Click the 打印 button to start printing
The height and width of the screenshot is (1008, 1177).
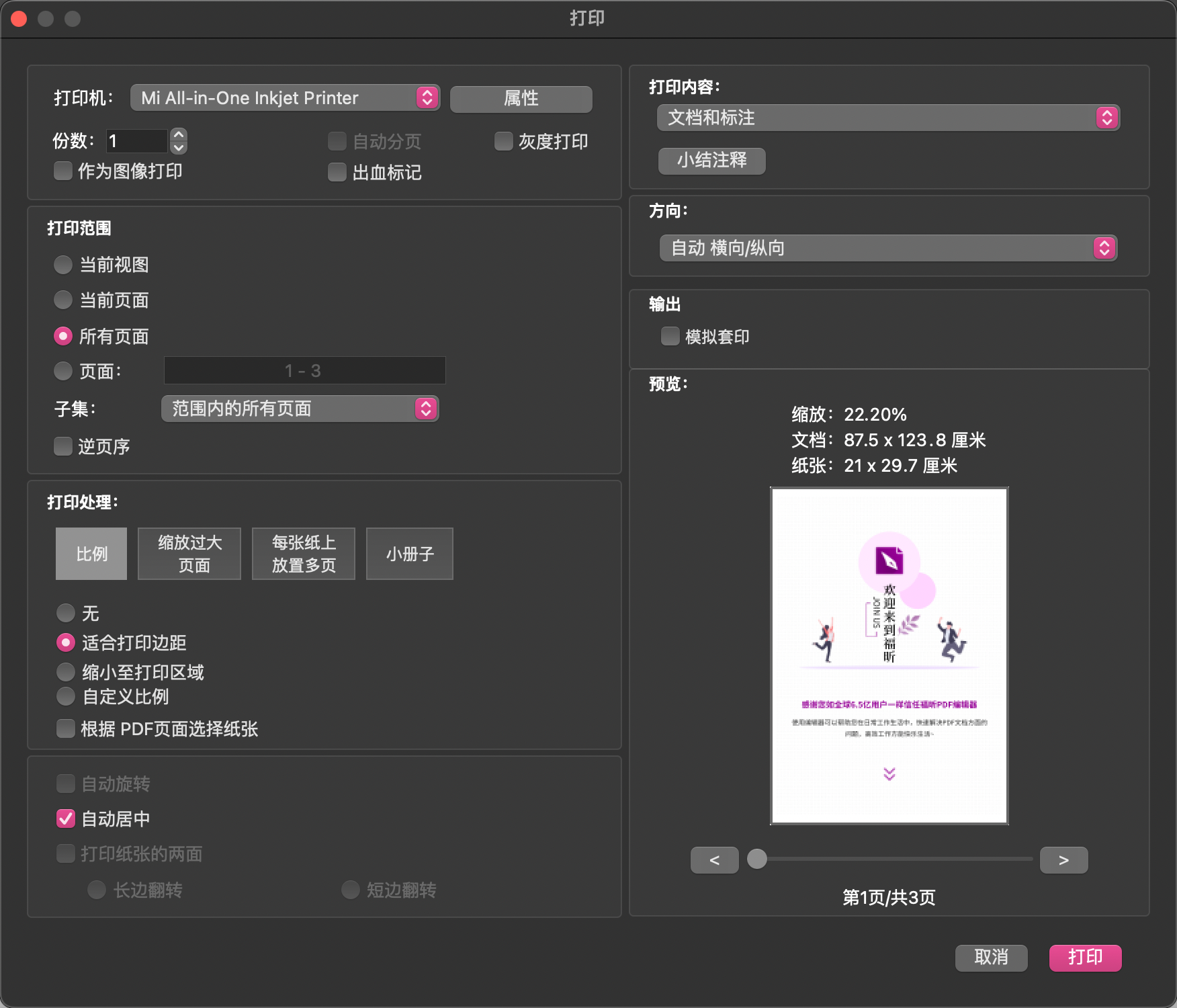pos(1085,958)
